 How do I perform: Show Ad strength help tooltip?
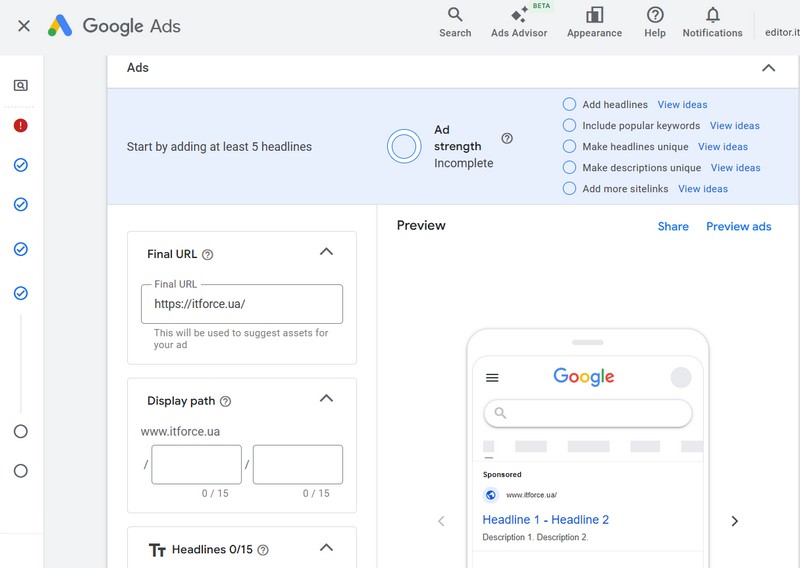pos(507,138)
